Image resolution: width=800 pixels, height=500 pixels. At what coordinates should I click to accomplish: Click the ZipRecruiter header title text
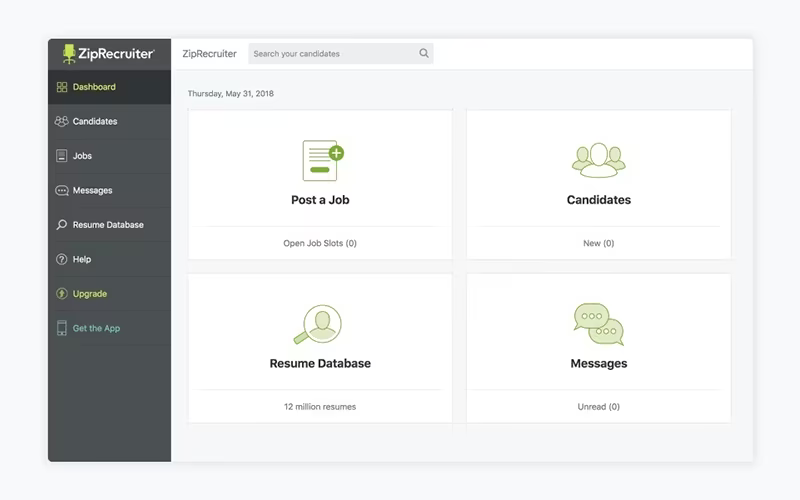[210, 54]
